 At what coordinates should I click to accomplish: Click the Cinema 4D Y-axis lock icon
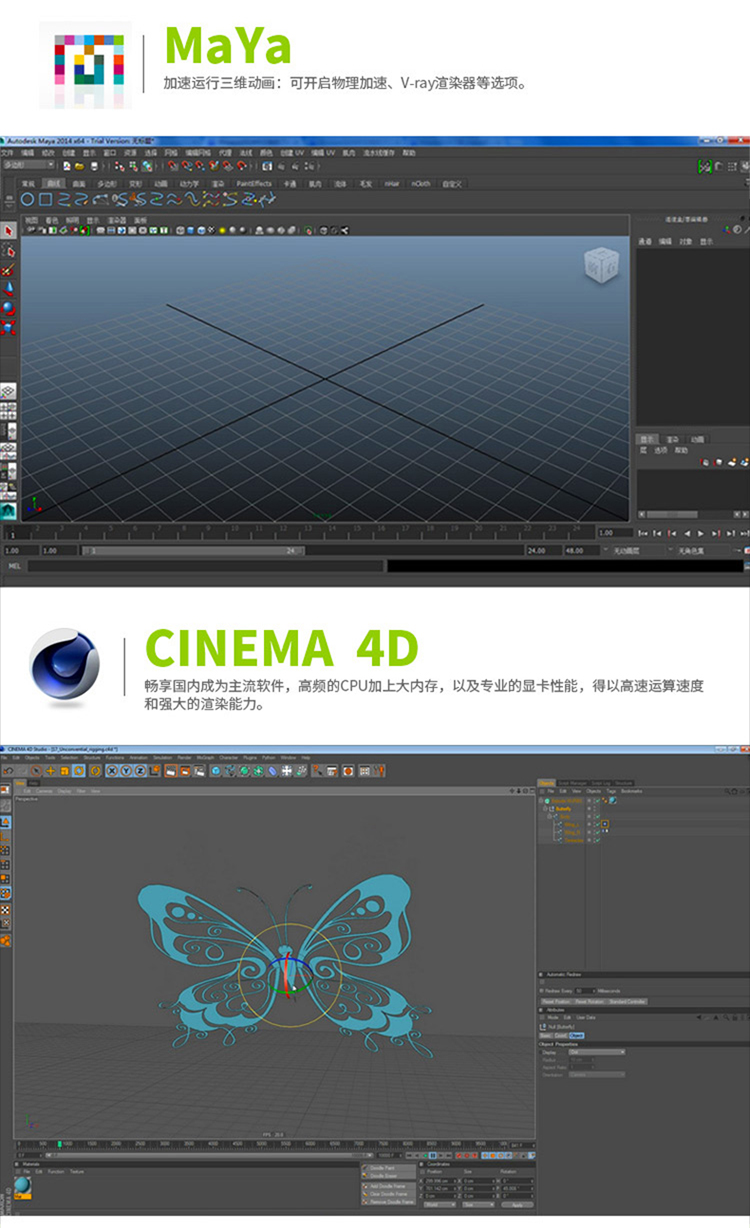(x=127, y=771)
